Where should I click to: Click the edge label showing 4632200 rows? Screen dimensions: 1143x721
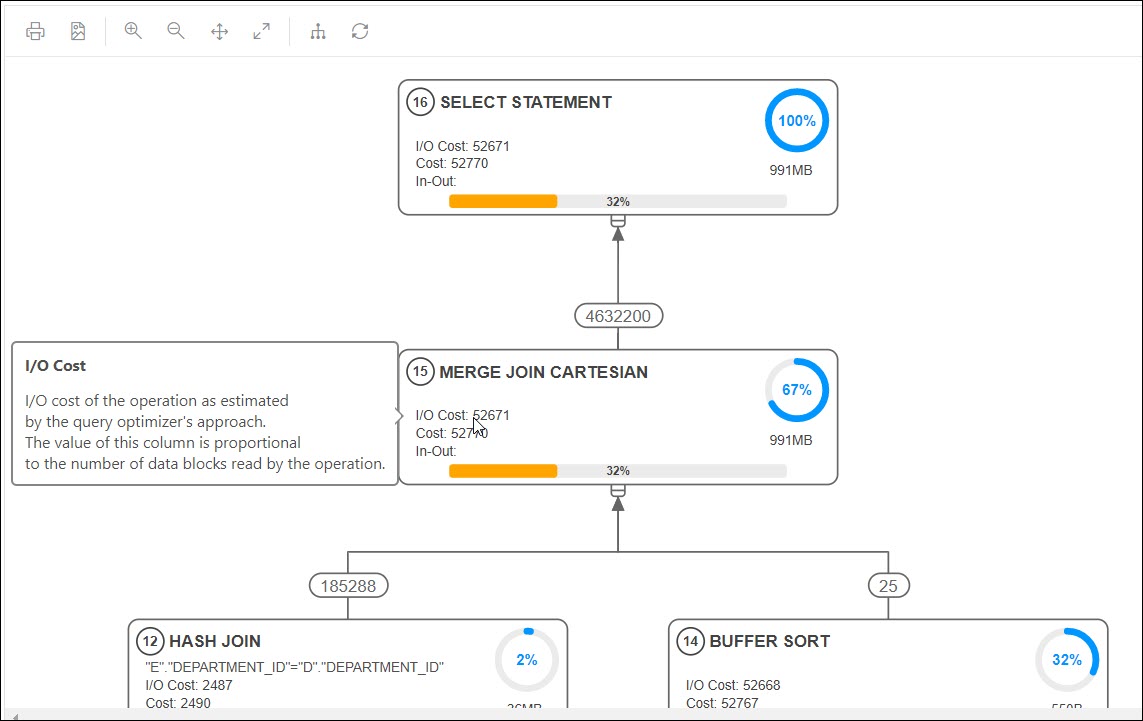pyautogui.click(x=618, y=315)
